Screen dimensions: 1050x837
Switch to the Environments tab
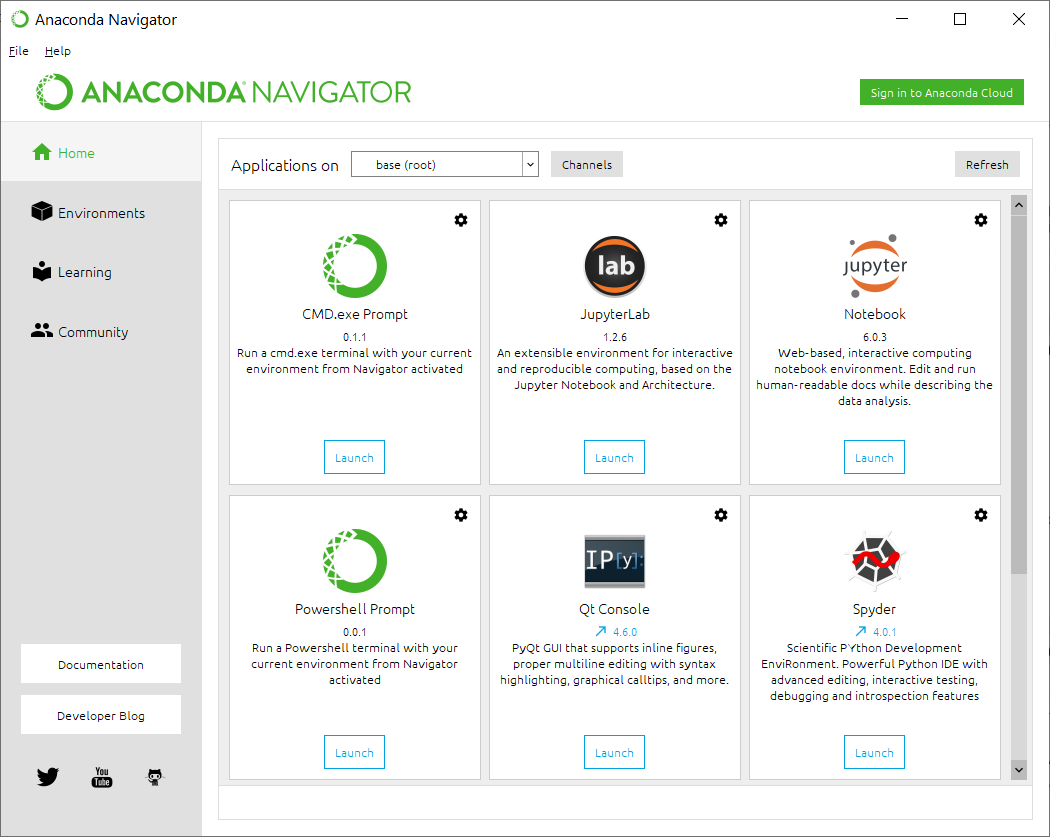[101, 212]
